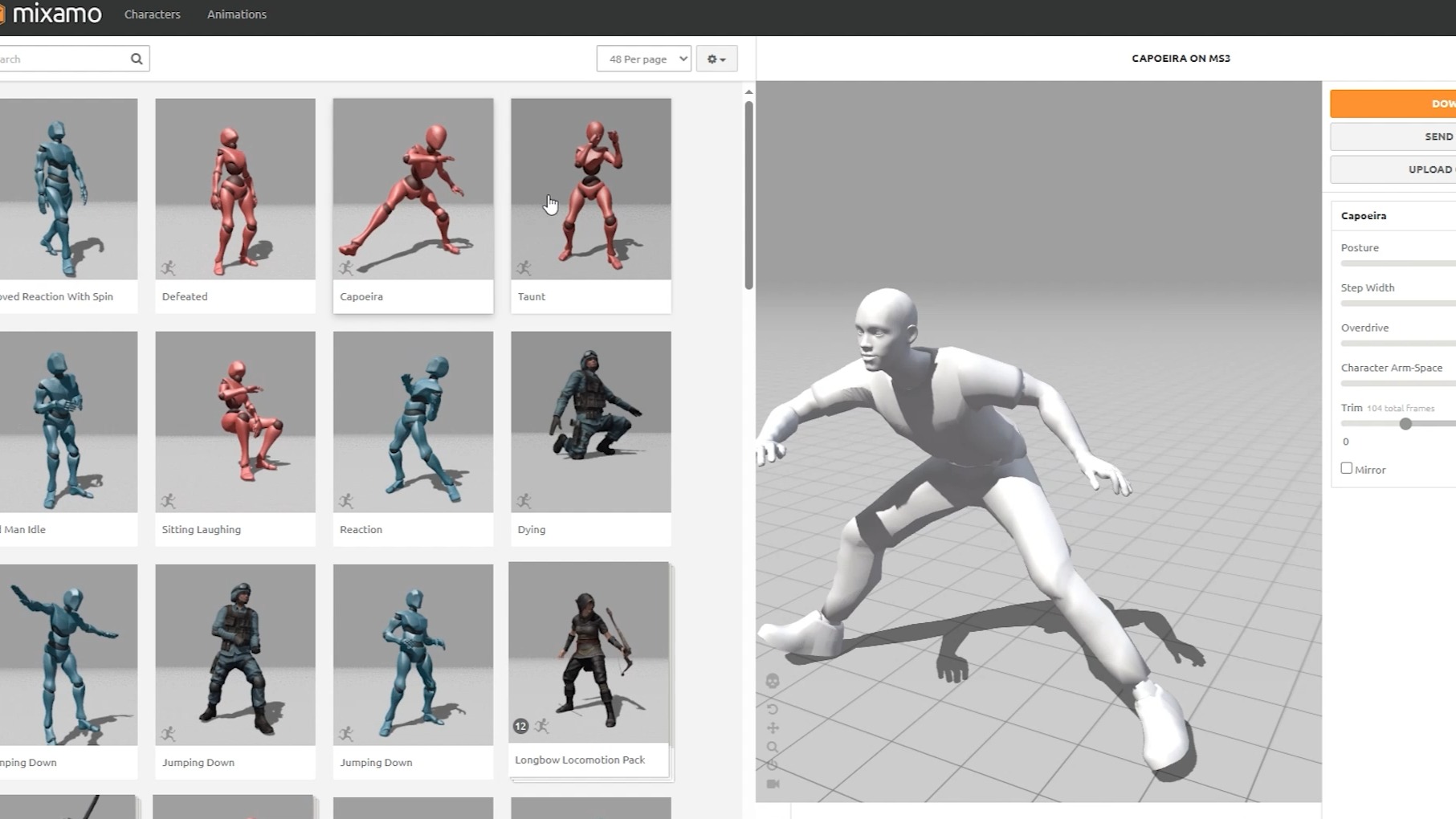Screen dimensions: 1456x819
Task: Open the 48 Per page dropdown
Action: [x=642, y=58]
